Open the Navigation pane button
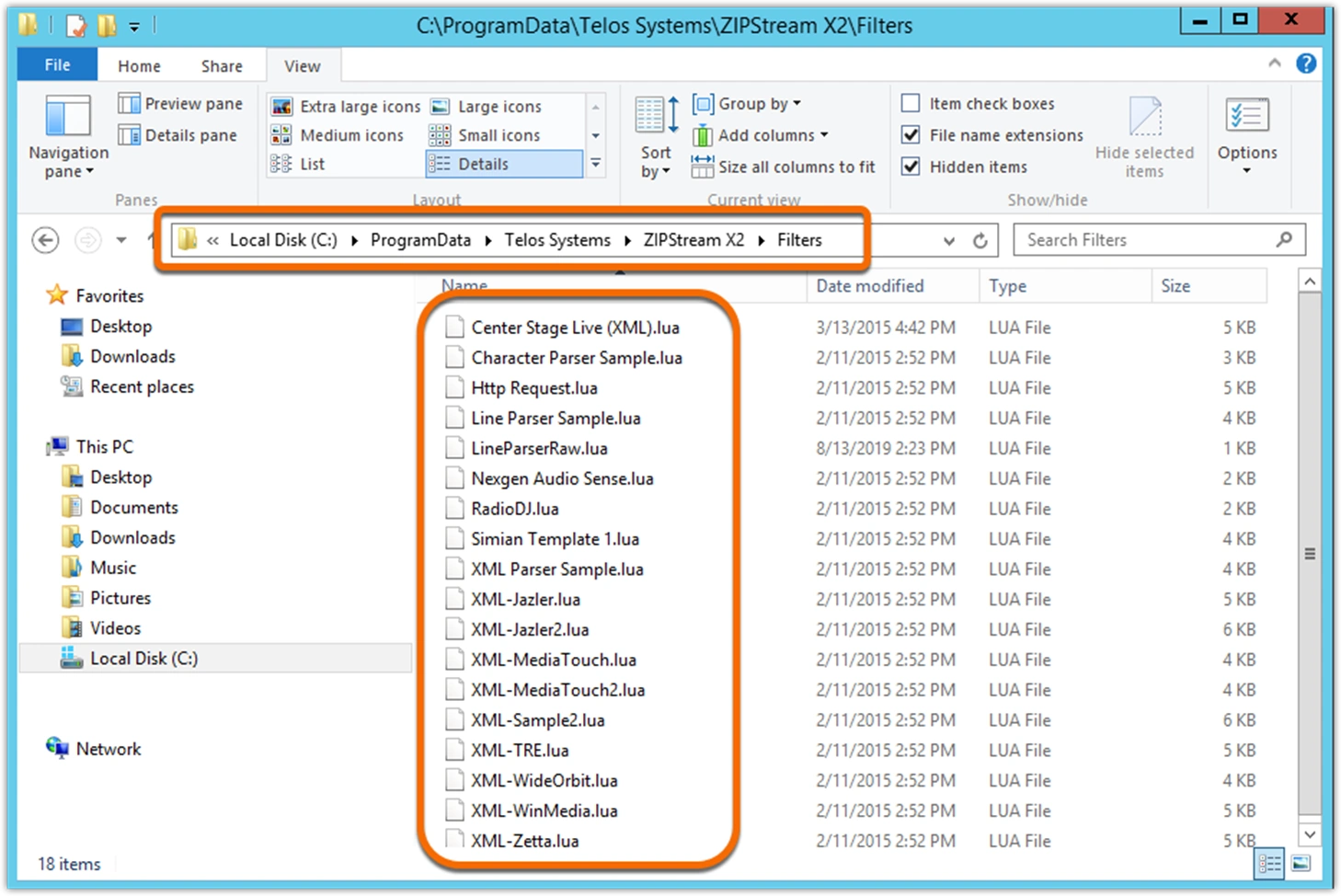 point(68,136)
